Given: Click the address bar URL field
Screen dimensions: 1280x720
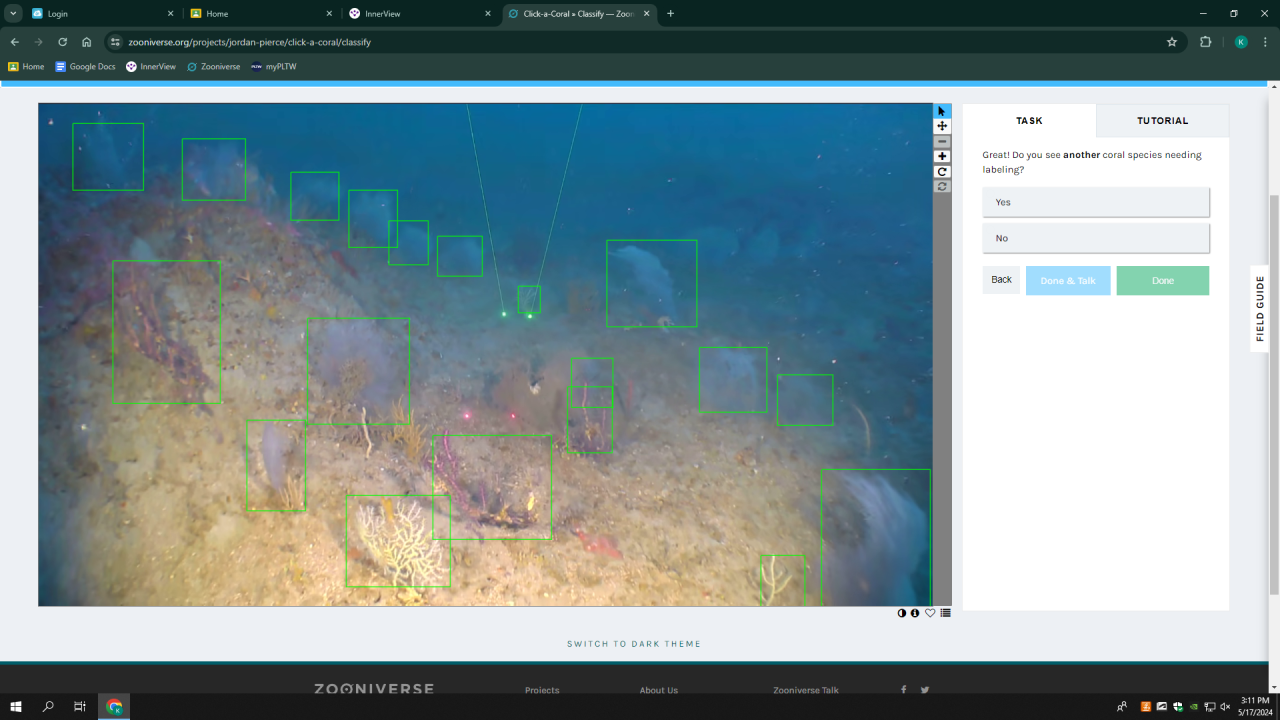Looking at the screenshot, I should point(640,42).
